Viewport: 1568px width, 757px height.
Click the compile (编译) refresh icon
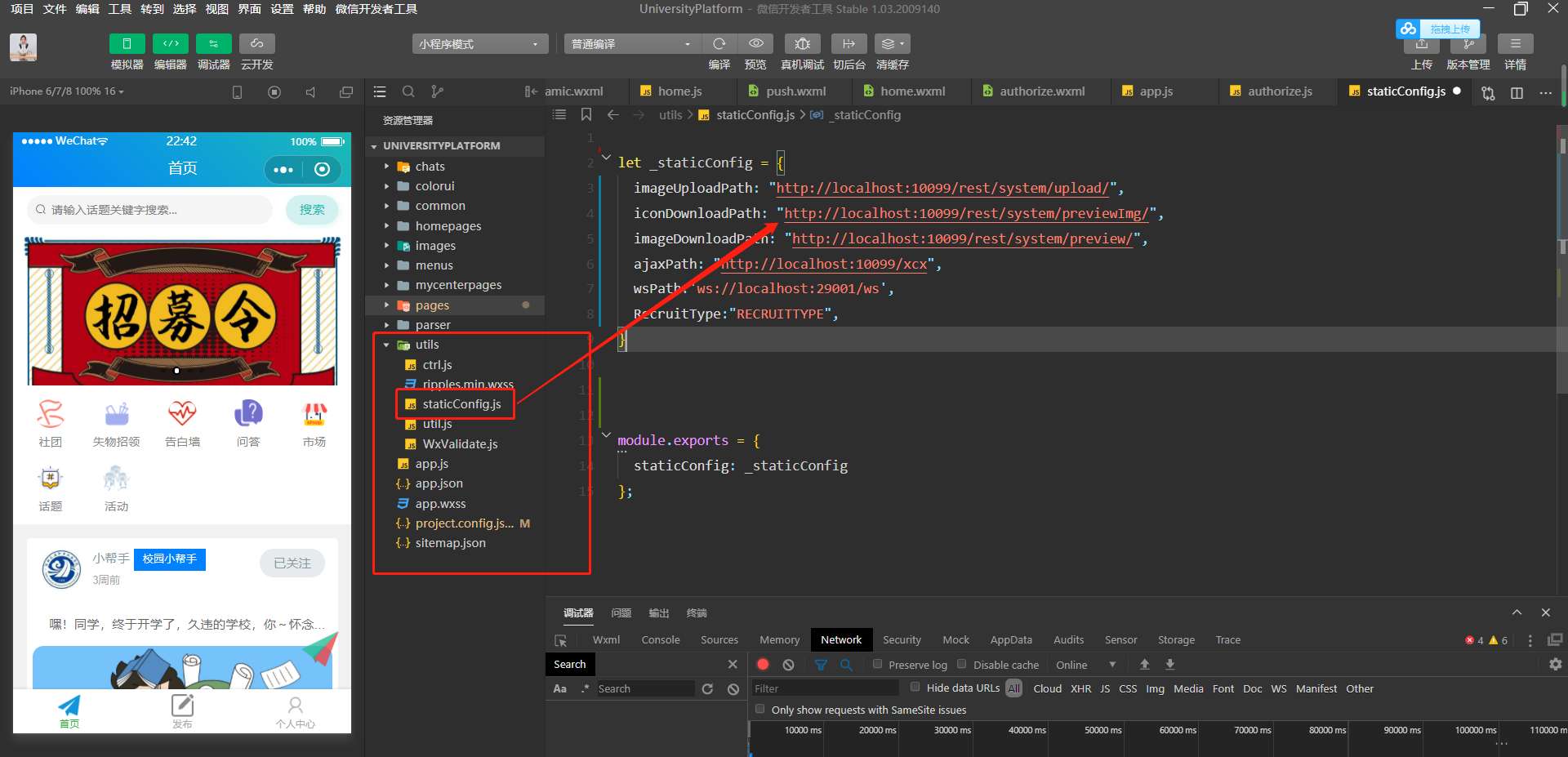719,43
